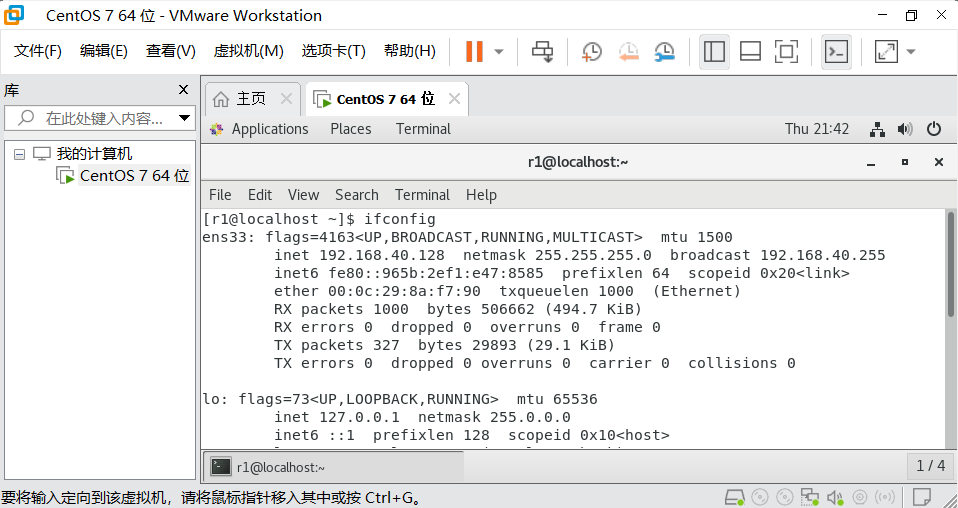Select 我的计算机 in the library tree
Viewport: 958px width, 508px height.
point(94,153)
